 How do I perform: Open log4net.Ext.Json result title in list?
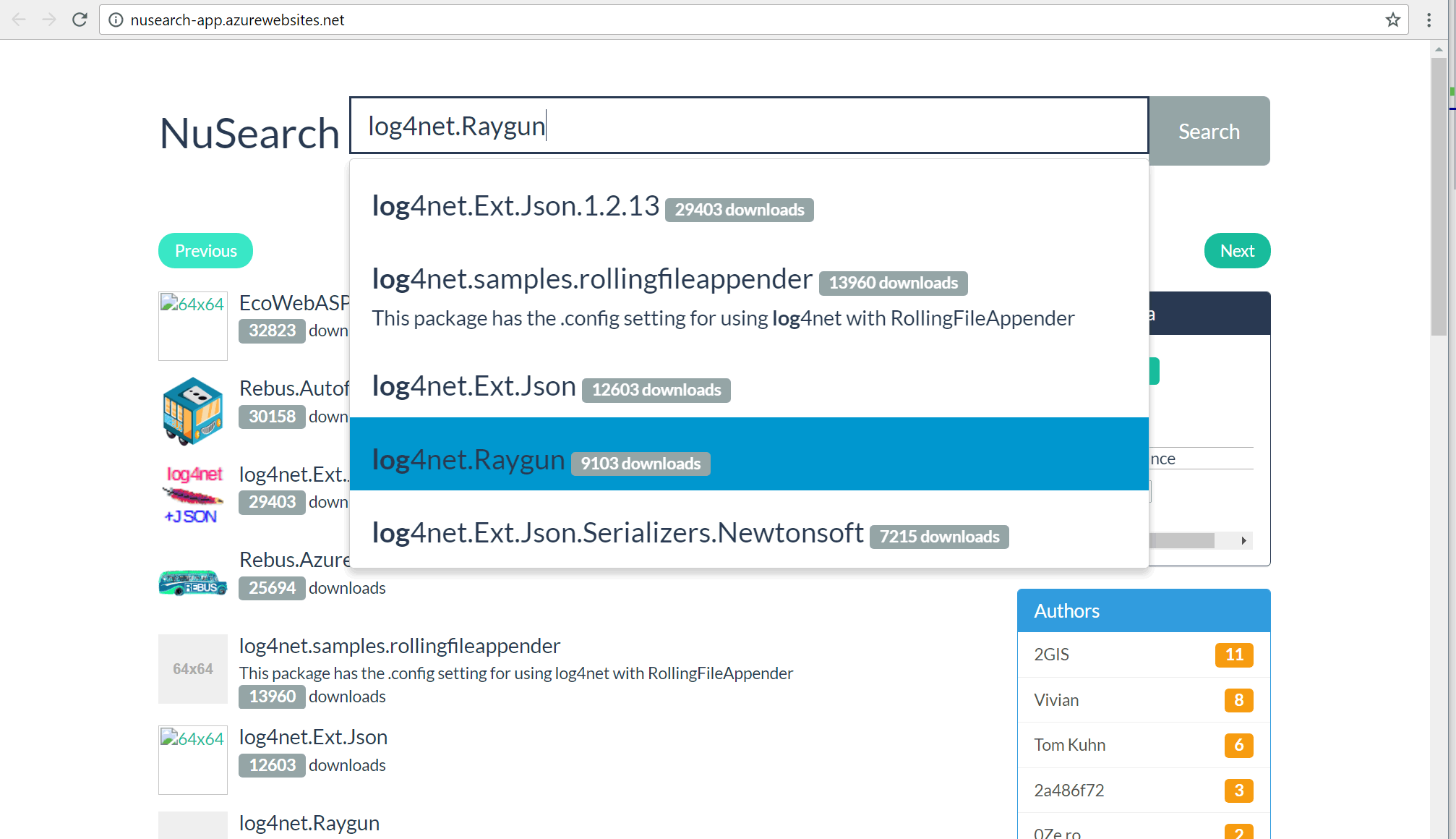[x=313, y=737]
